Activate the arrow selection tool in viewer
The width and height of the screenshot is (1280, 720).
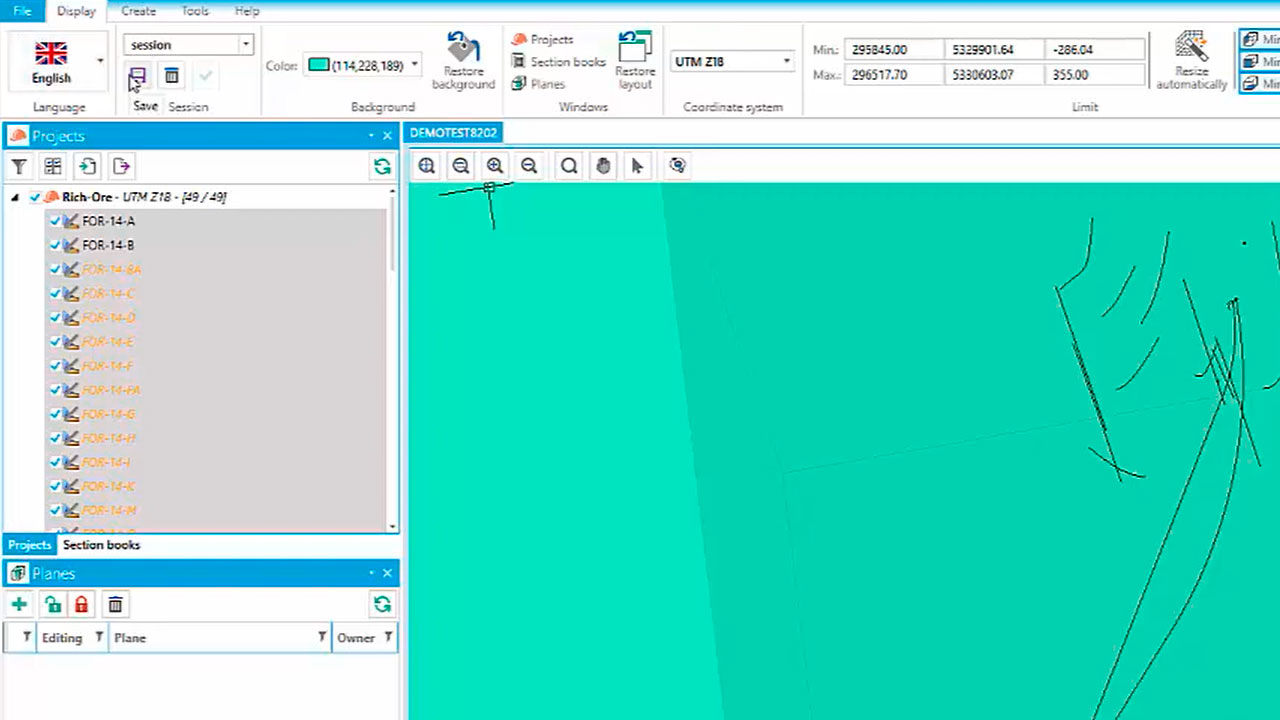tap(637, 166)
